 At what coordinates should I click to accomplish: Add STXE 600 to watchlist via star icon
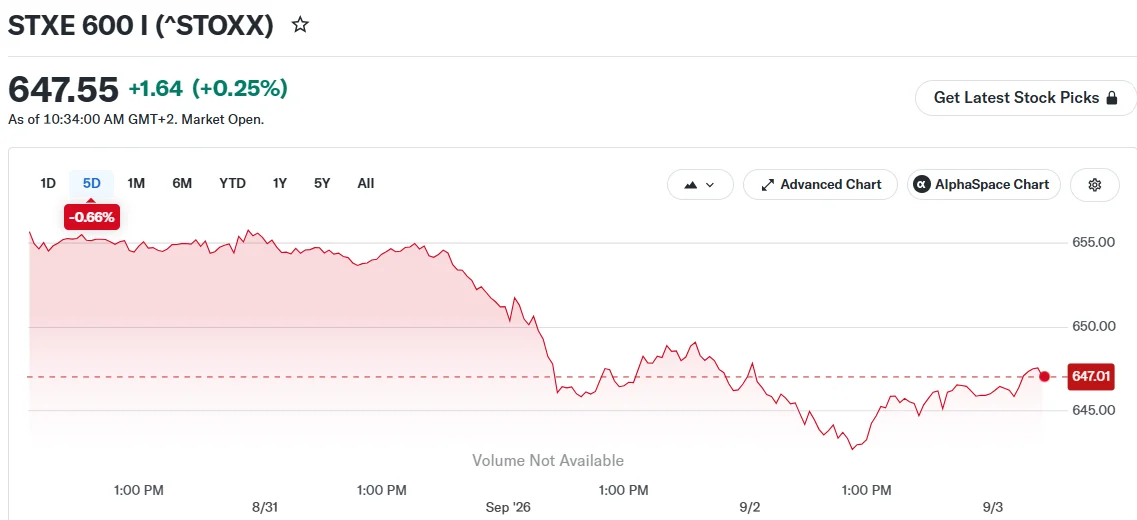[299, 25]
